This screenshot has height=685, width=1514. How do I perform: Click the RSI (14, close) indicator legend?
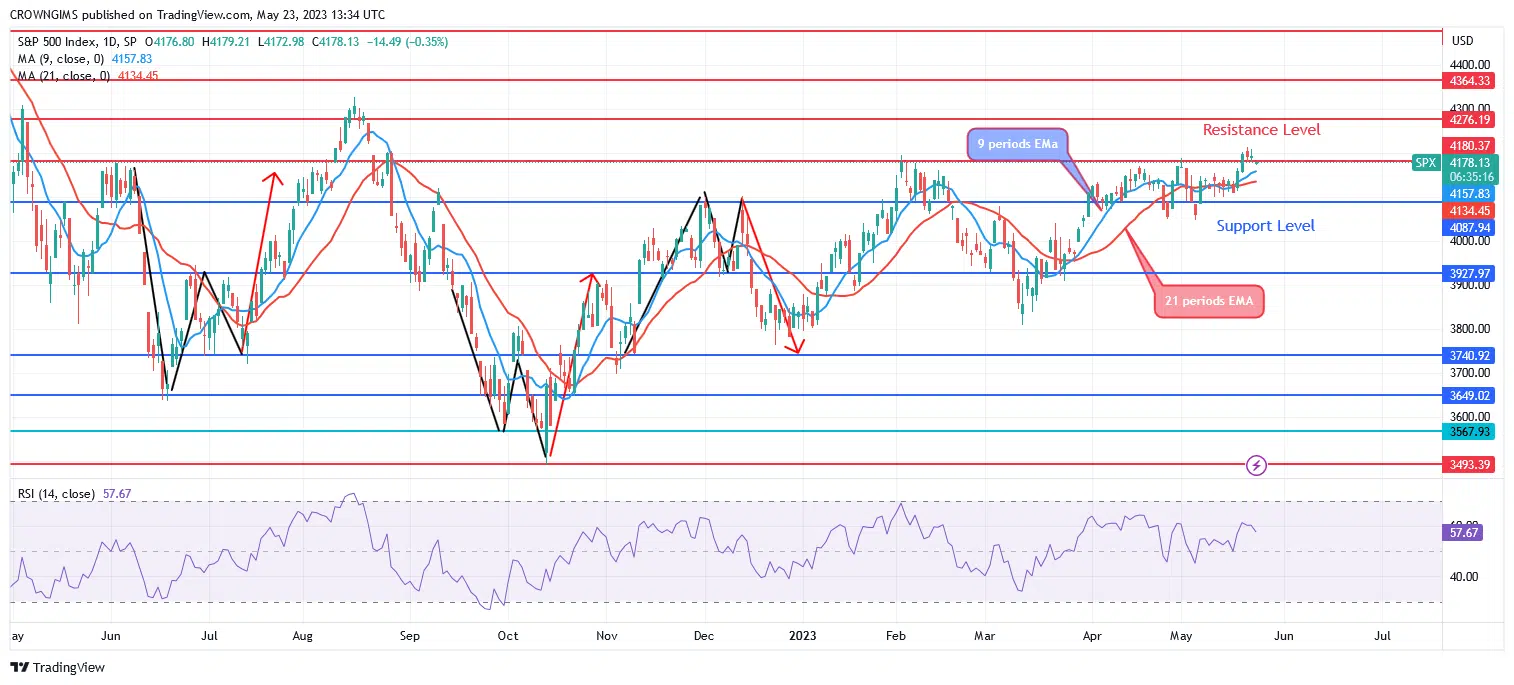pyautogui.click(x=57, y=494)
